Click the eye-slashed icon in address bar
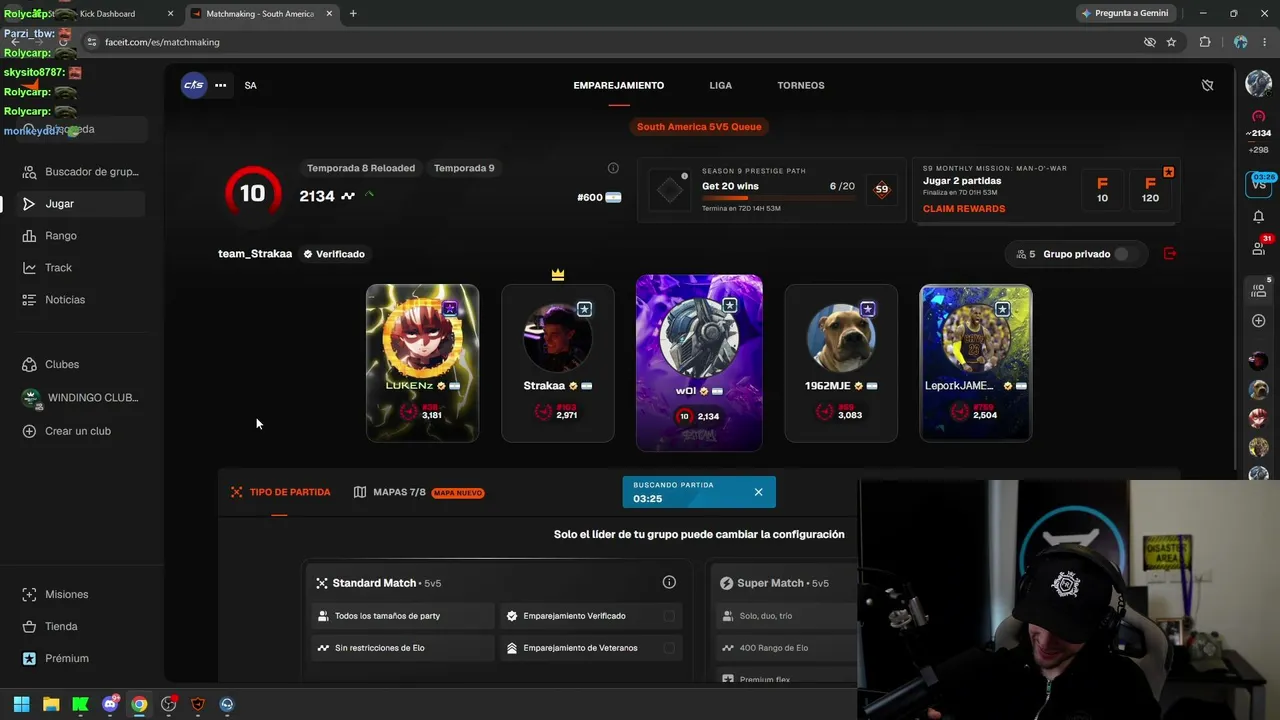This screenshot has height=720, width=1280. tap(1149, 42)
